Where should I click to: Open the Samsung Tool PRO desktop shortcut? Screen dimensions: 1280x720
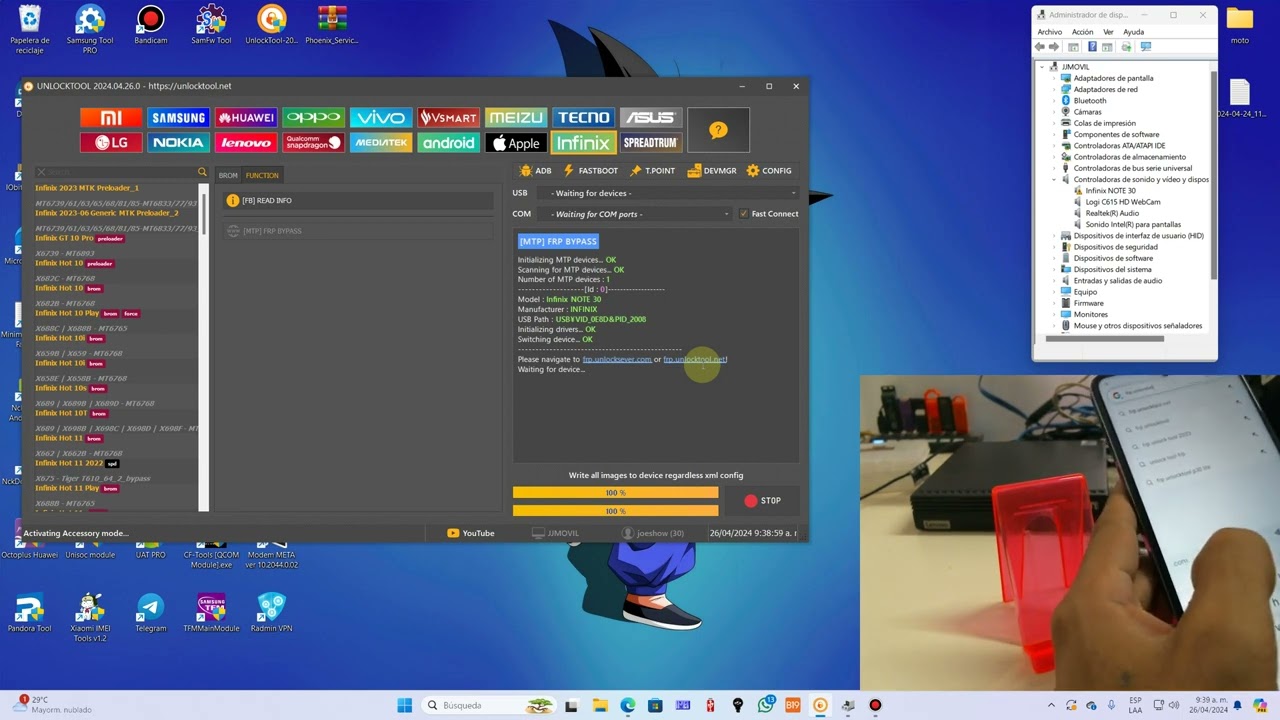click(90, 28)
